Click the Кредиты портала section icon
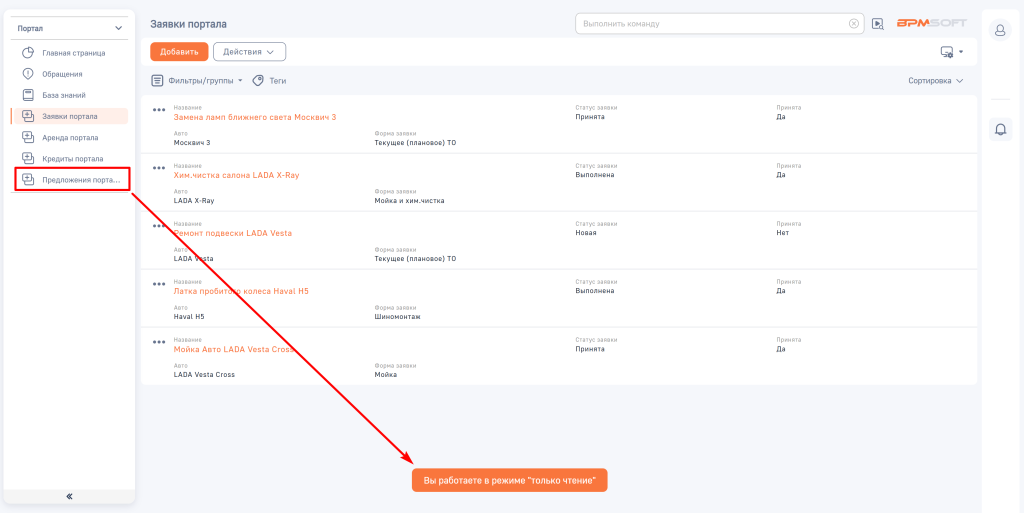This screenshot has width=1024, height=513. pyautogui.click(x=28, y=158)
